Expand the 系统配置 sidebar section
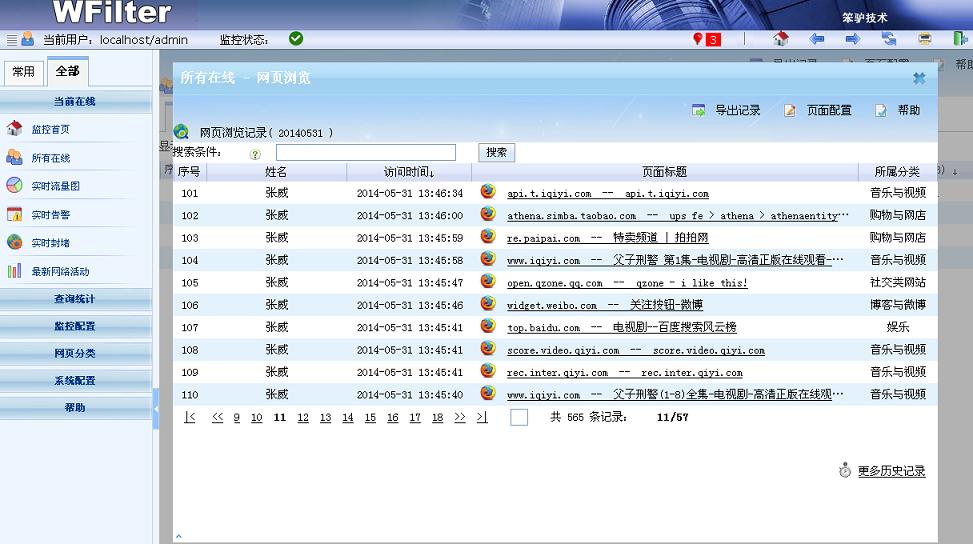 [75, 381]
